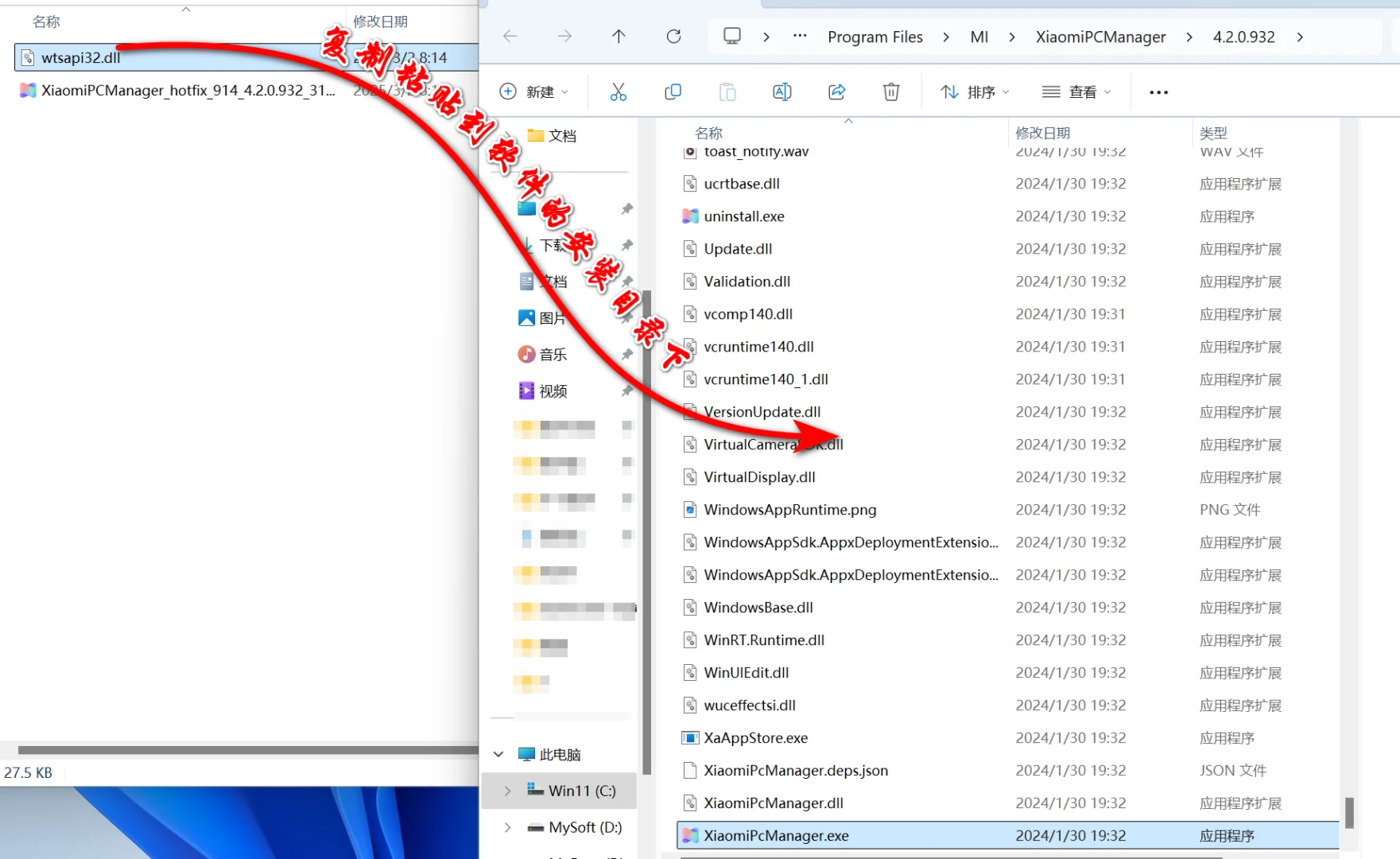
Task: Open the 新建 (New) menu
Action: pyautogui.click(x=534, y=92)
